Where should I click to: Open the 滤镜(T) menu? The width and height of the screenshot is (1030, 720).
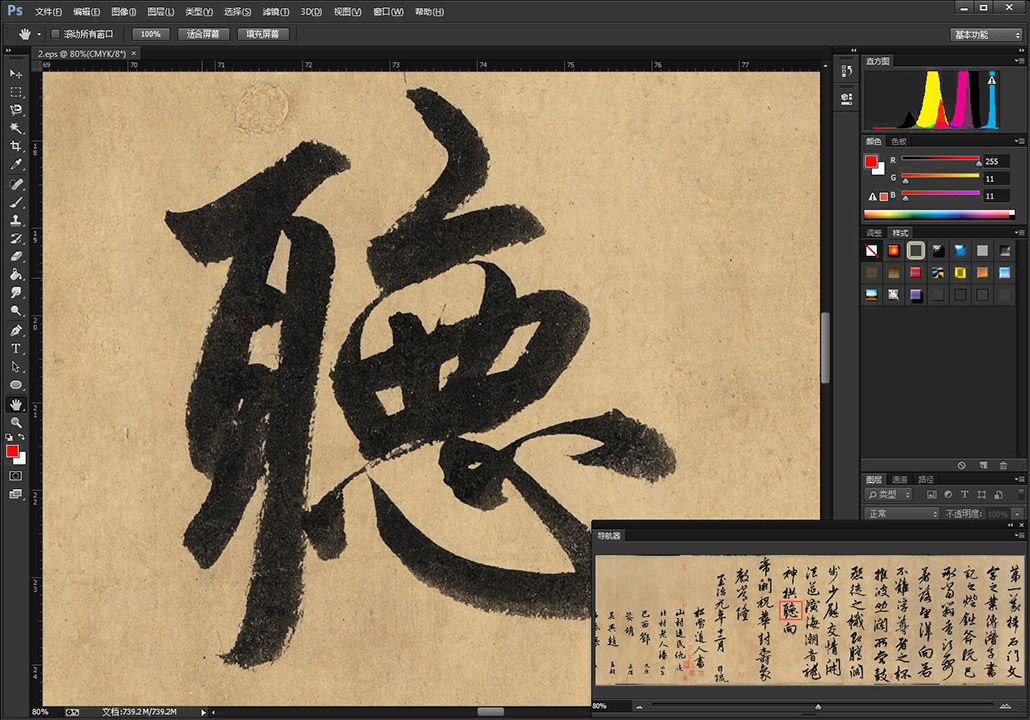point(275,12)
